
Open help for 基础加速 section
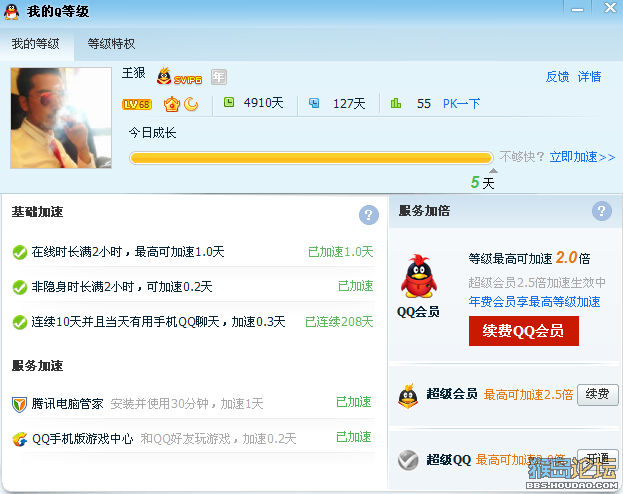(x=369, y=215)
